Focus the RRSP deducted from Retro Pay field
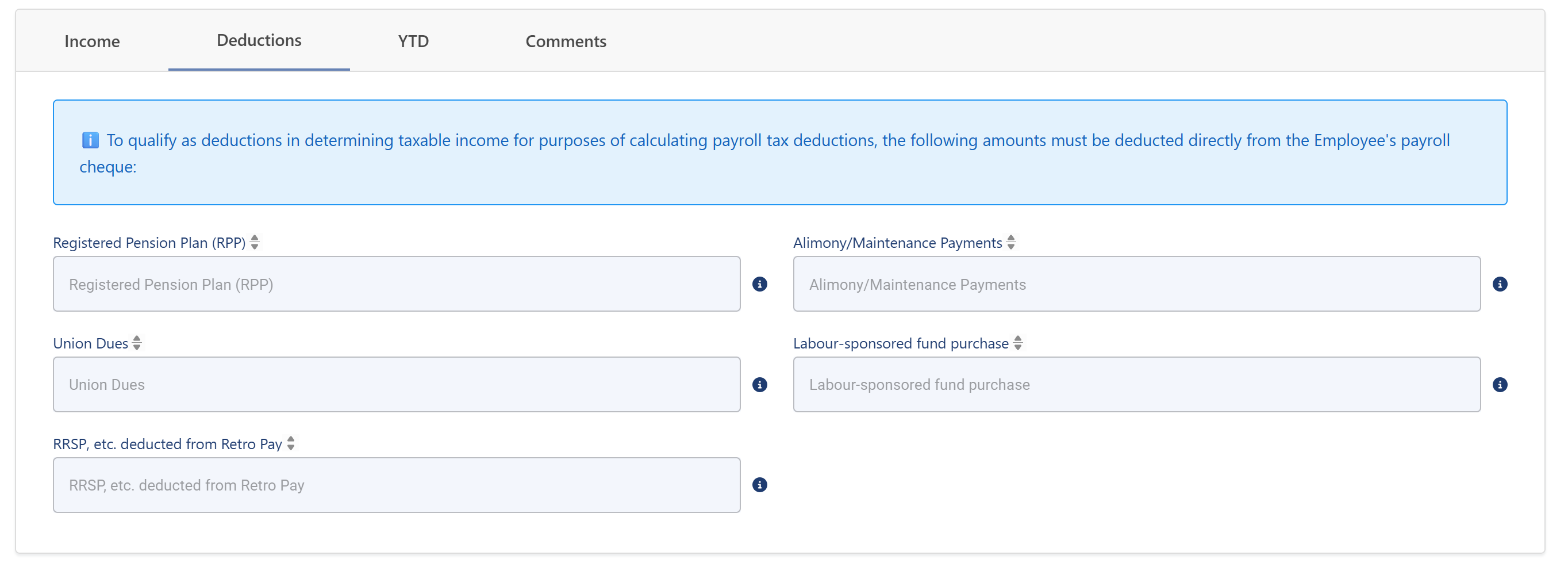1568x567 pixels. tap(397, 485)
